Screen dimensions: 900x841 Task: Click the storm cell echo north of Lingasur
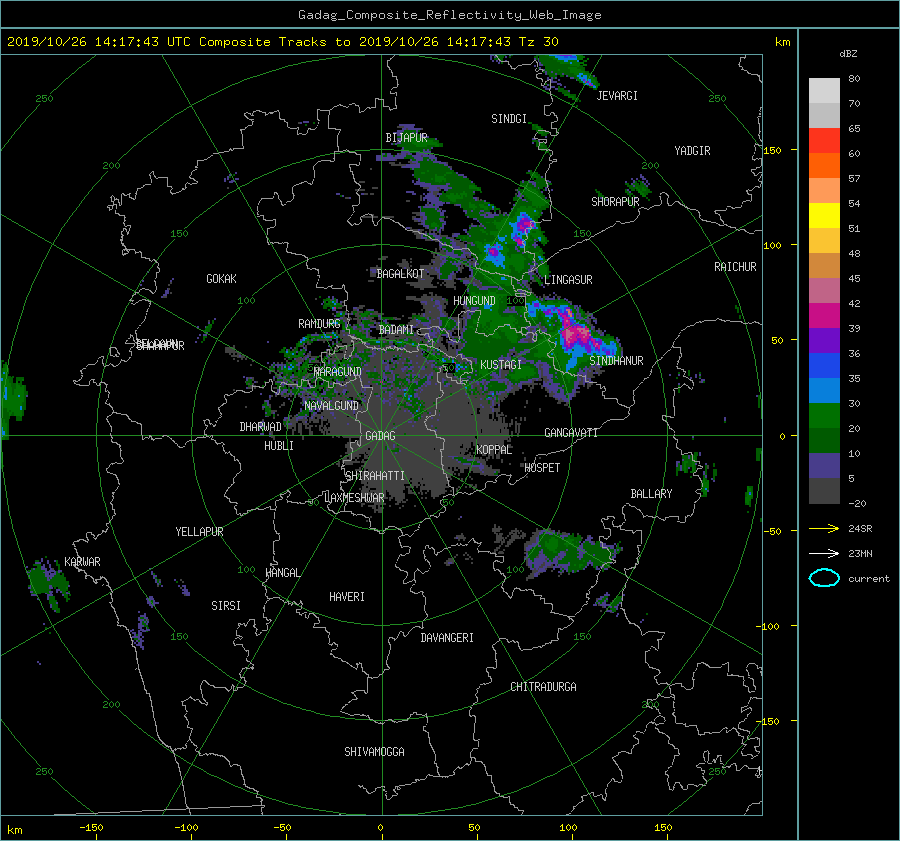pyautogui.click(x=523, y=225)
